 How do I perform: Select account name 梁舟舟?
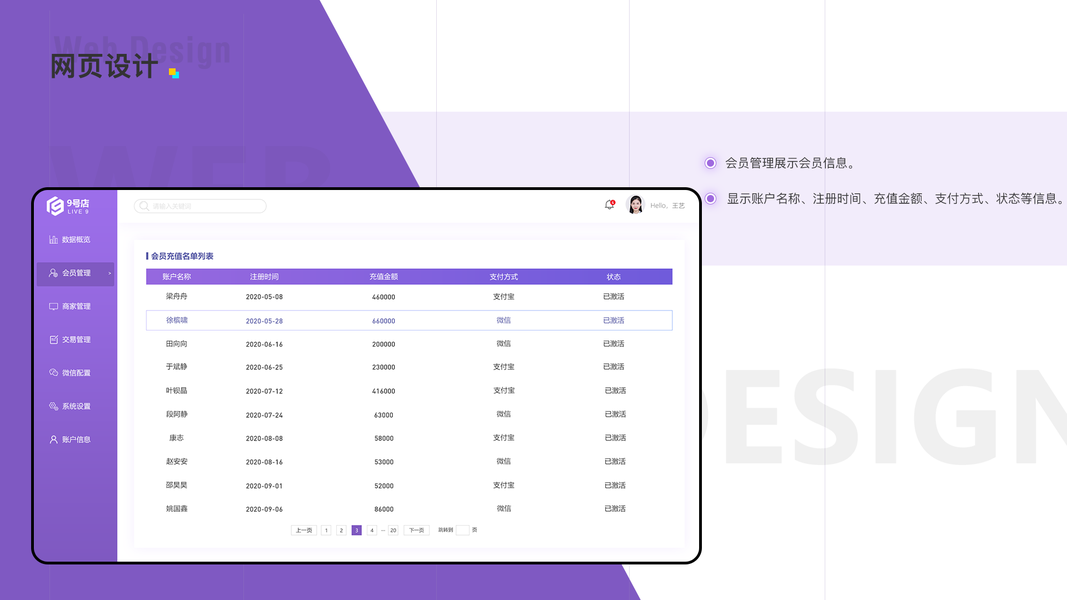(176, 297)
